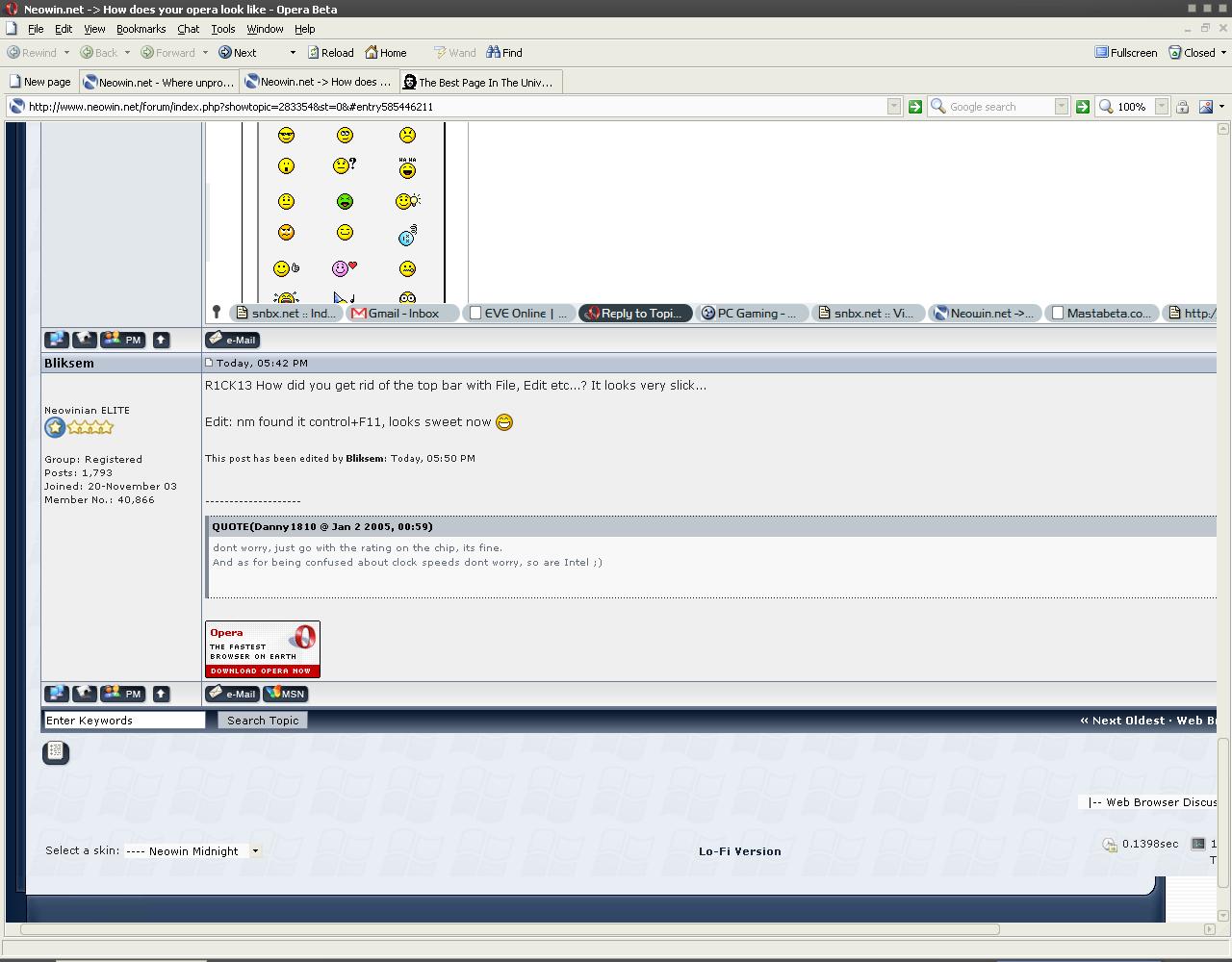1232x962 pixels.
Task: Open the File menu
Action: click(36, 29)
